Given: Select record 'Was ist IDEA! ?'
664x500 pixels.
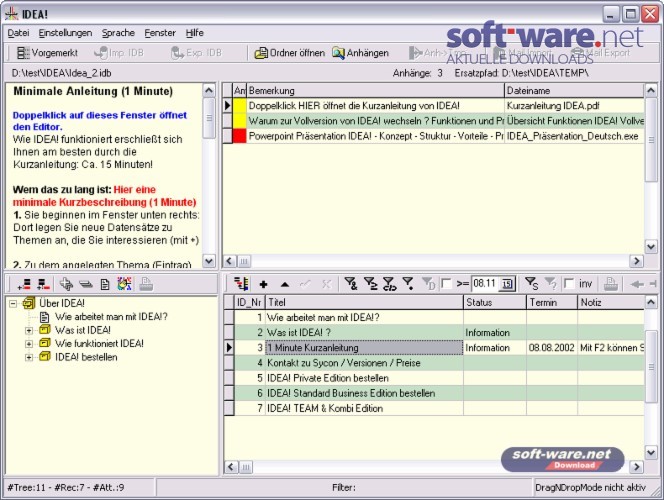Looking at the screenshot, I should pyautogui.click(x=440, y=332).
